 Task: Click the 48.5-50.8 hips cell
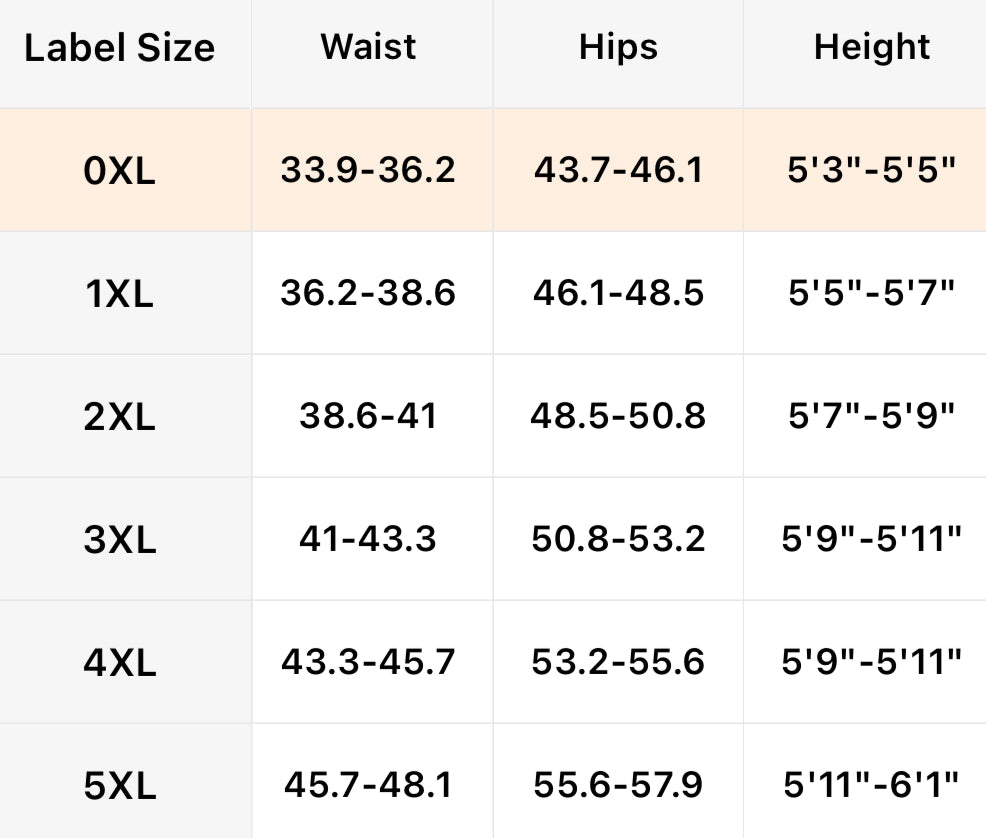618,416
